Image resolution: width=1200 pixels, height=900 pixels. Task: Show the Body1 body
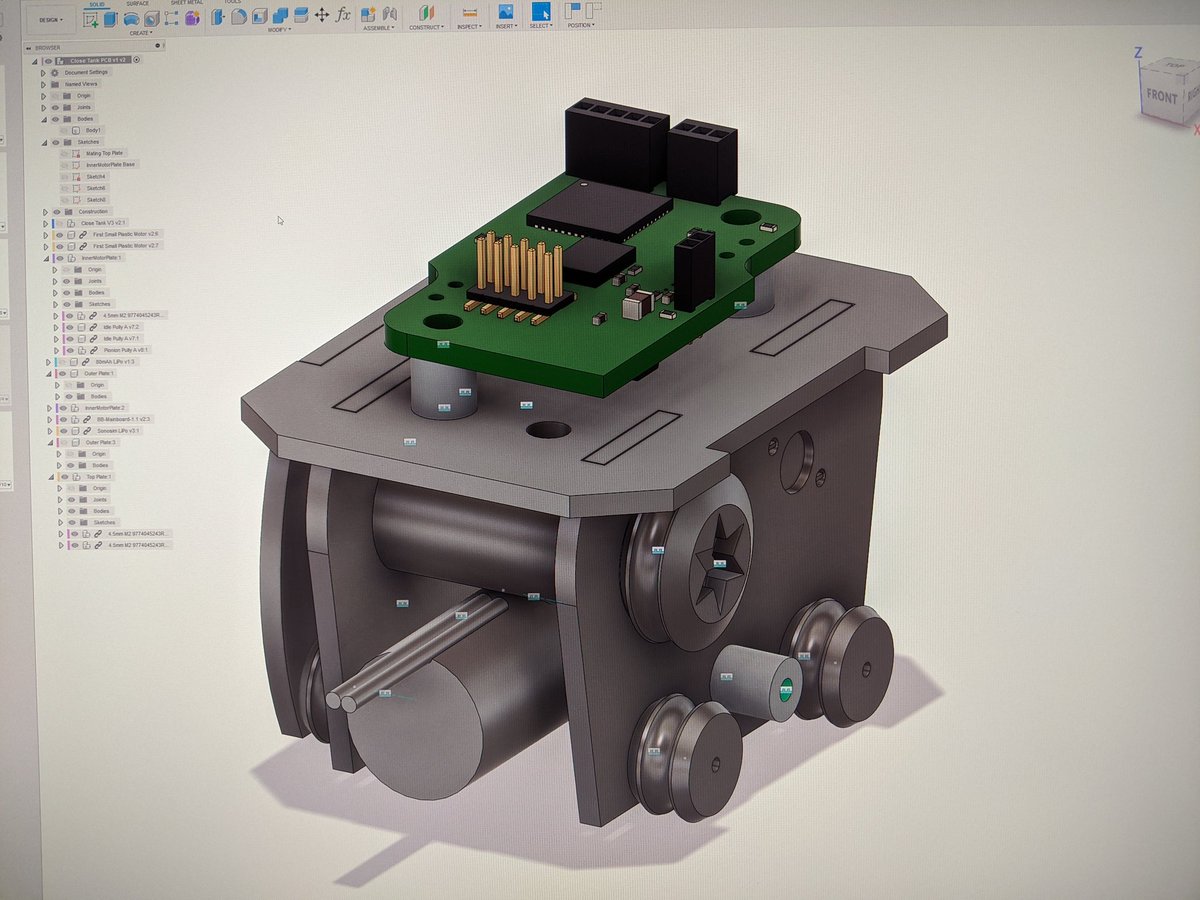pos(64,130)
